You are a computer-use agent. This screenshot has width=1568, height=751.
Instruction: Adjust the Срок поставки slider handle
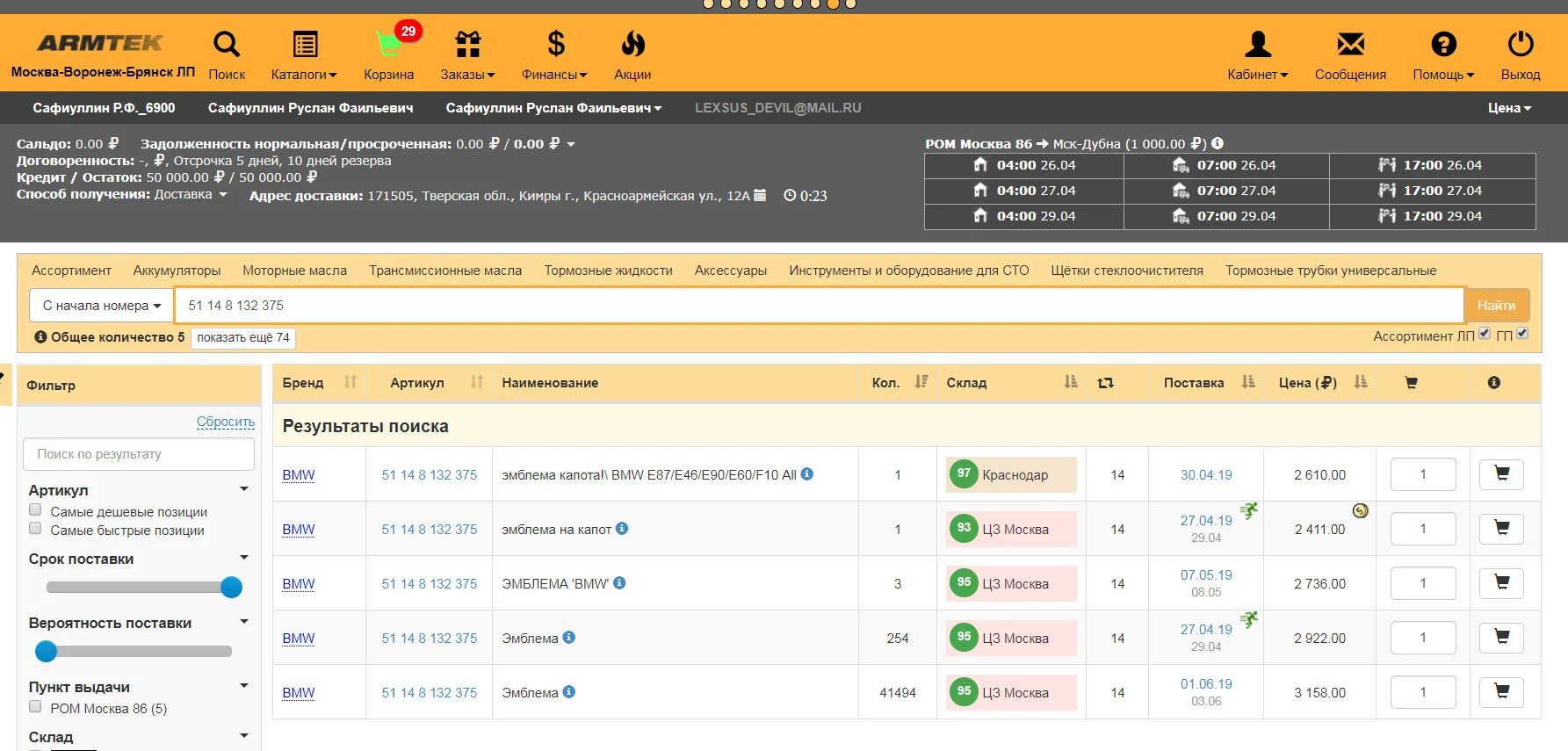pyautogui.click(x=231, y=587)
